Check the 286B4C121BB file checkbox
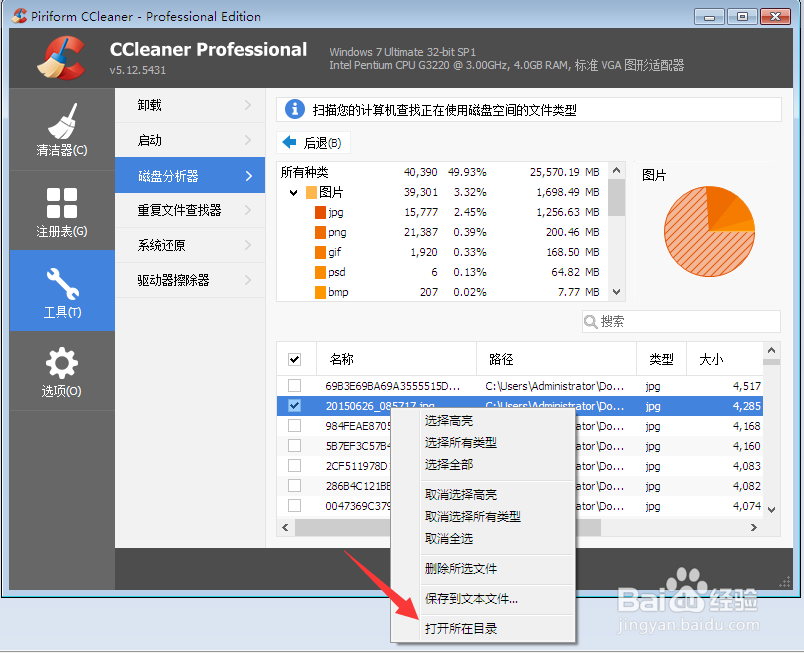The image size is (804, 653). pyautogui.click(x=294, y=485)
